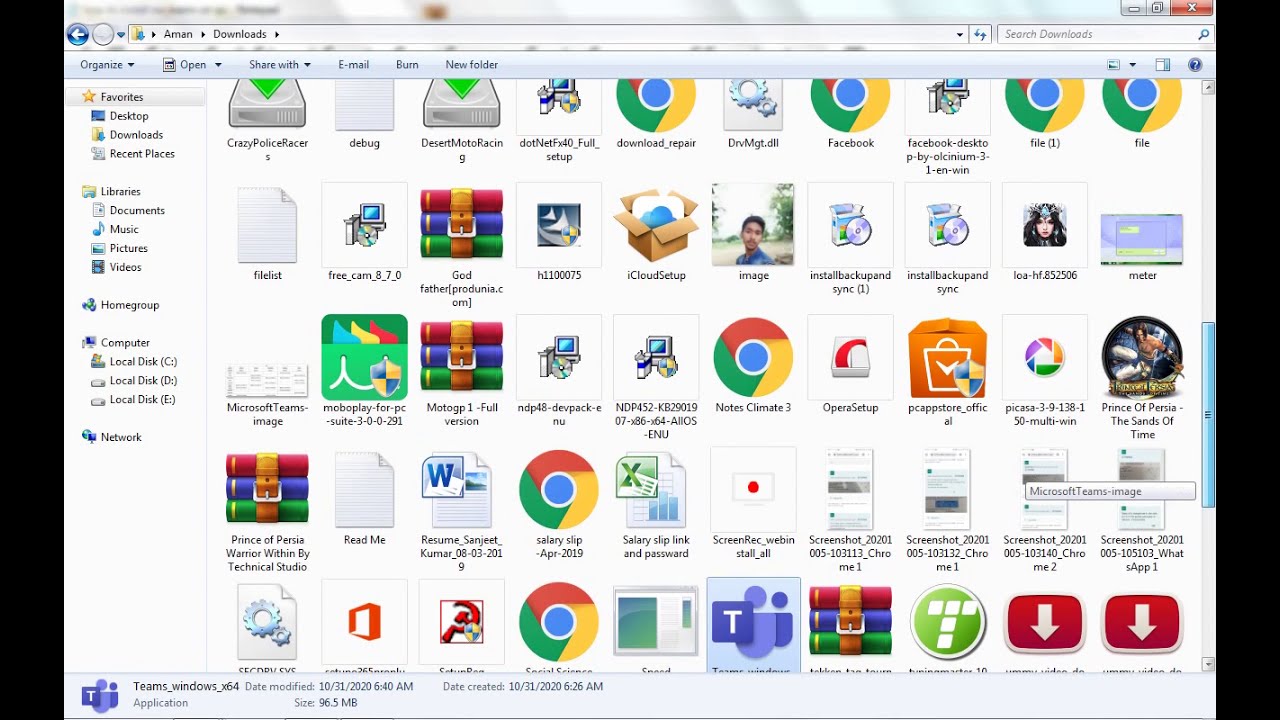Create a New folder
The width and height of the screenshot is (1280, 720).
(471, 64)
